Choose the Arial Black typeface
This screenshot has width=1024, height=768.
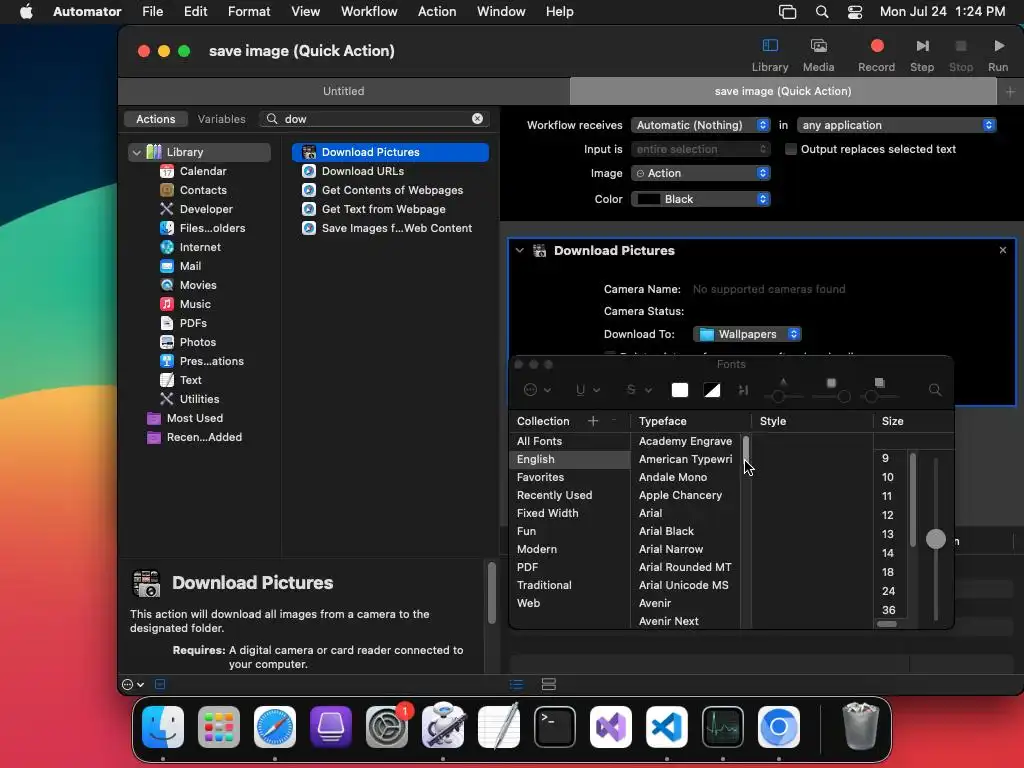point(666,531)
